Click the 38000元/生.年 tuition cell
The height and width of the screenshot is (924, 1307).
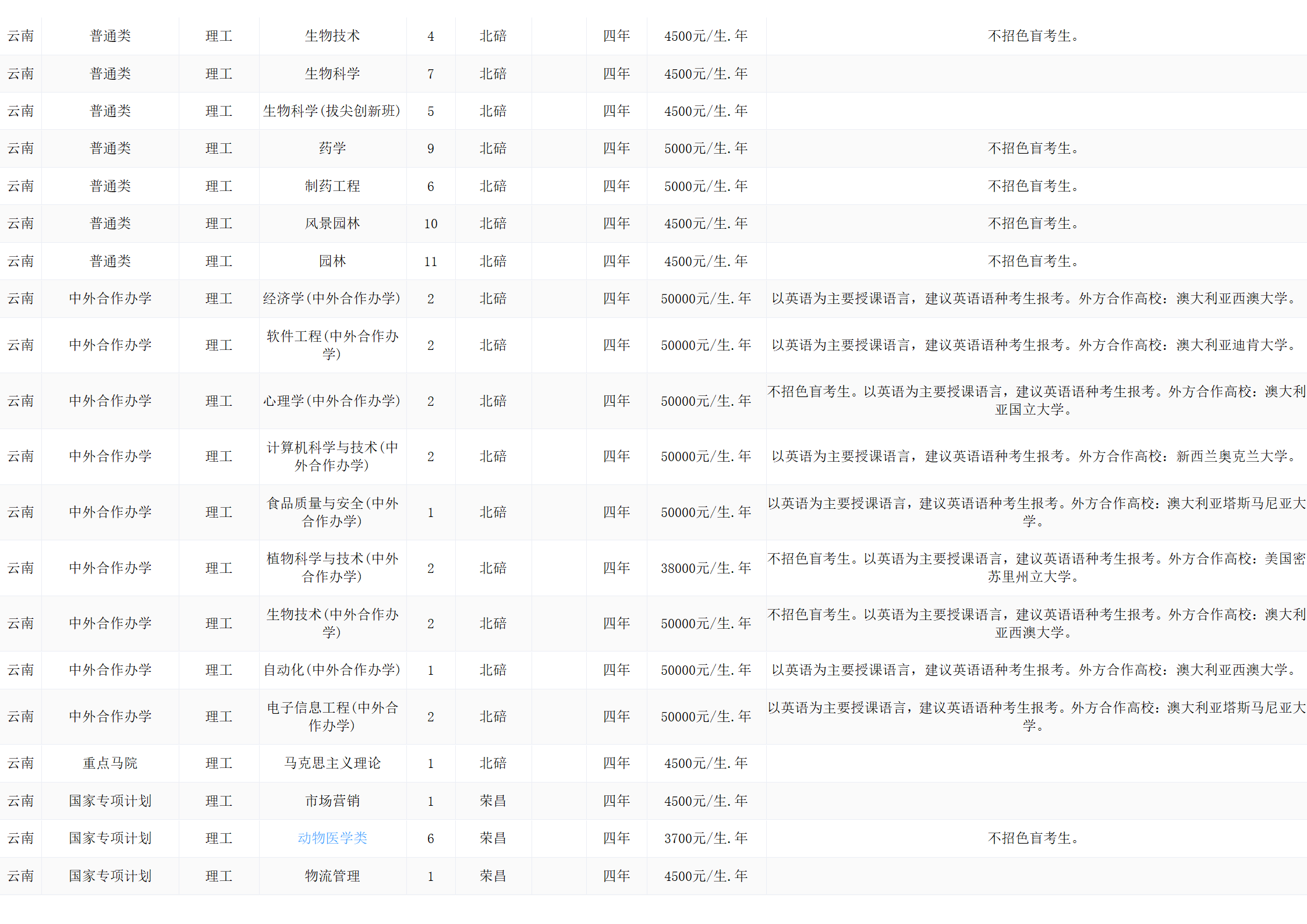click(x=706, y=568)
